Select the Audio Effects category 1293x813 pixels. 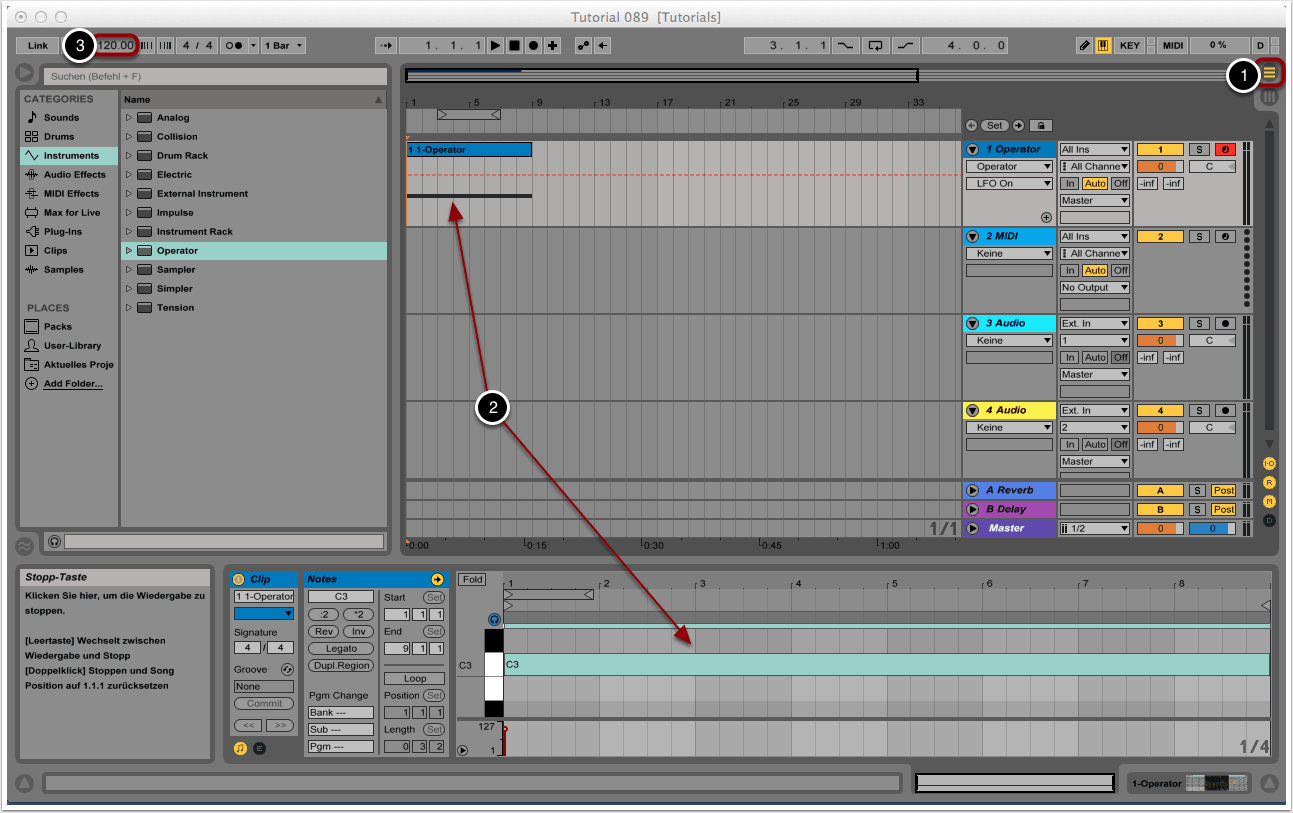(73, 175)
